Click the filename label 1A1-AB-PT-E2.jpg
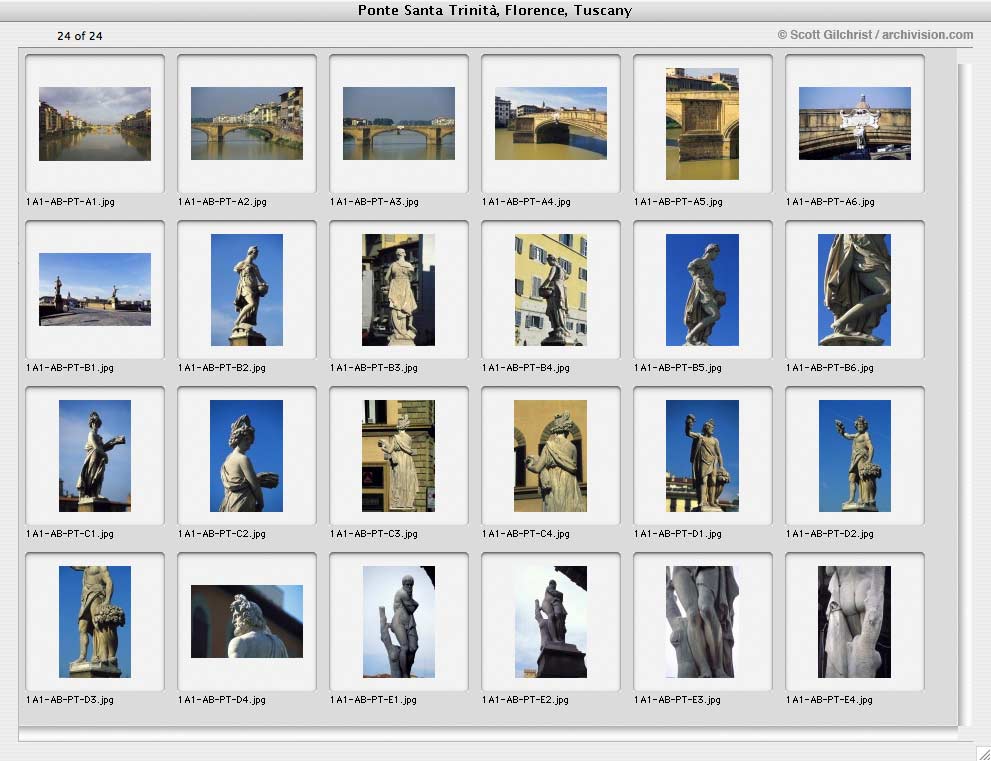Screen dimensions: 991x761 point(525,700)
